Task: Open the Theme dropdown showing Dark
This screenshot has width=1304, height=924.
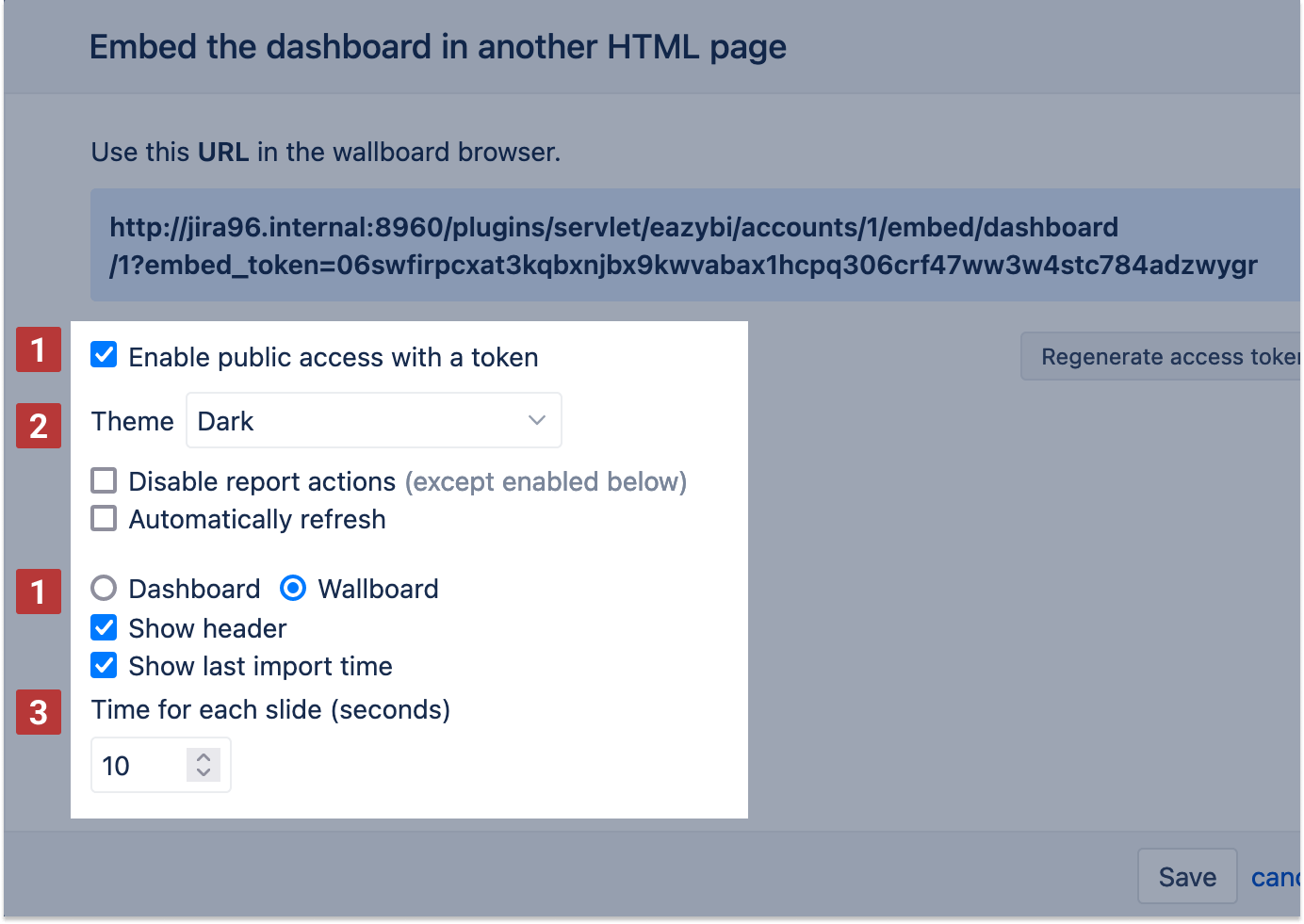Action: [373, 420]
